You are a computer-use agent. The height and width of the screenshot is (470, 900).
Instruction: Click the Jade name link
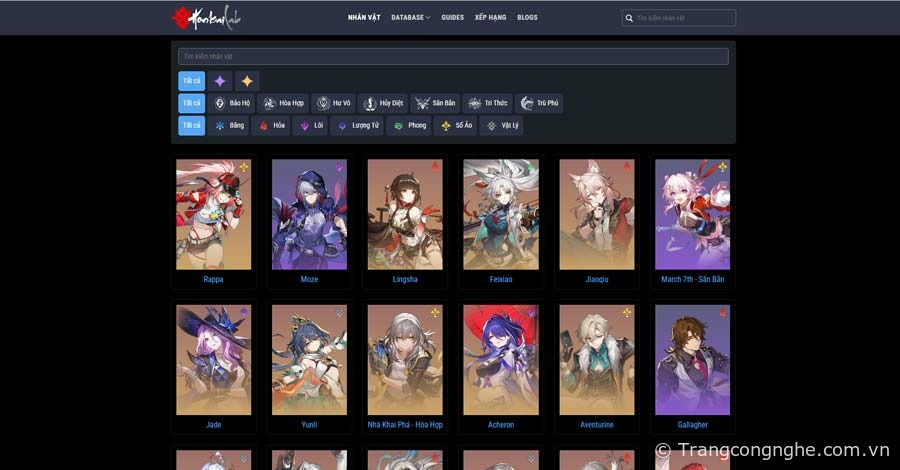[x=214, y=425]
